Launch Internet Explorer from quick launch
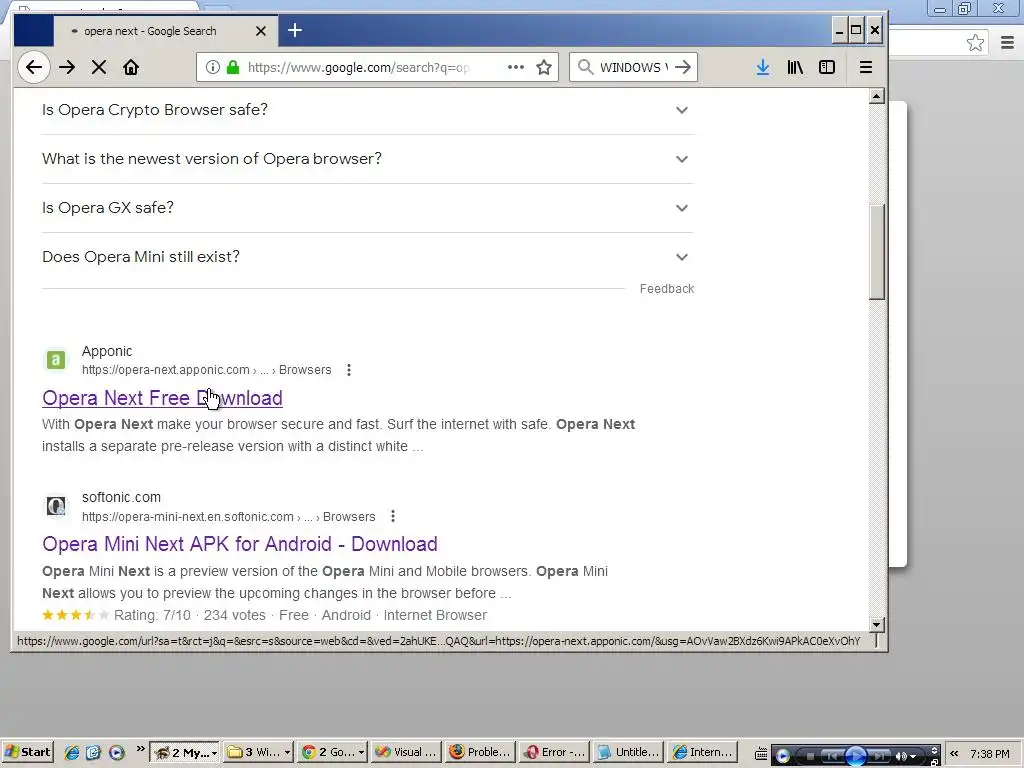The image size is (1024, 768). point(72,752)
